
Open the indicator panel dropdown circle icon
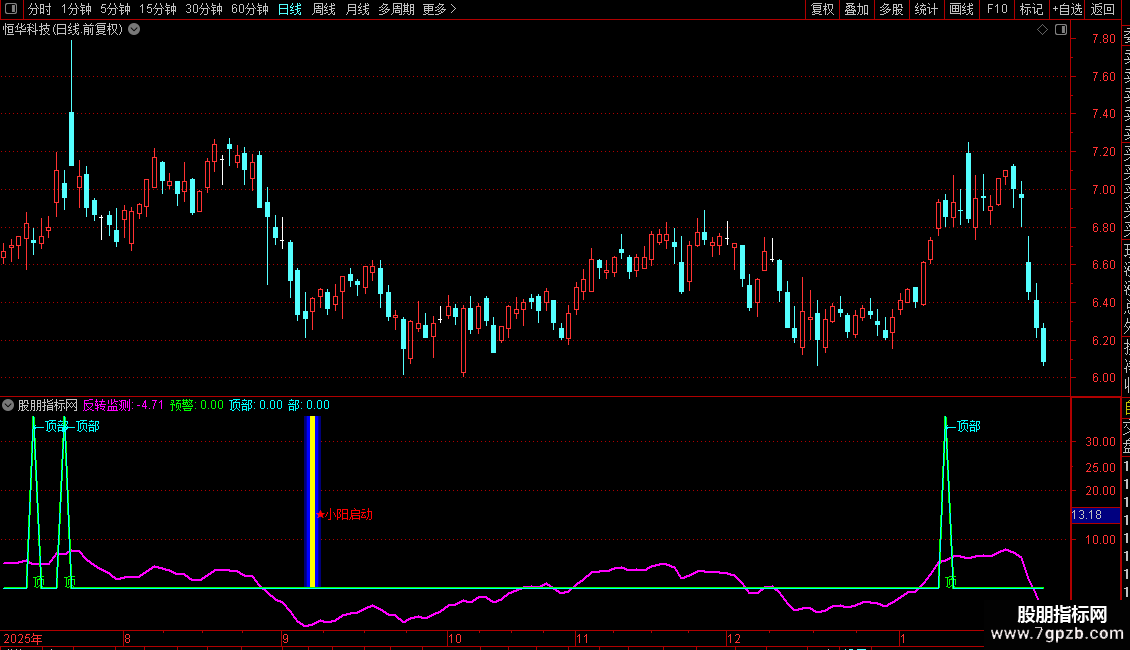pyautogui.click(x=8, y=405)
